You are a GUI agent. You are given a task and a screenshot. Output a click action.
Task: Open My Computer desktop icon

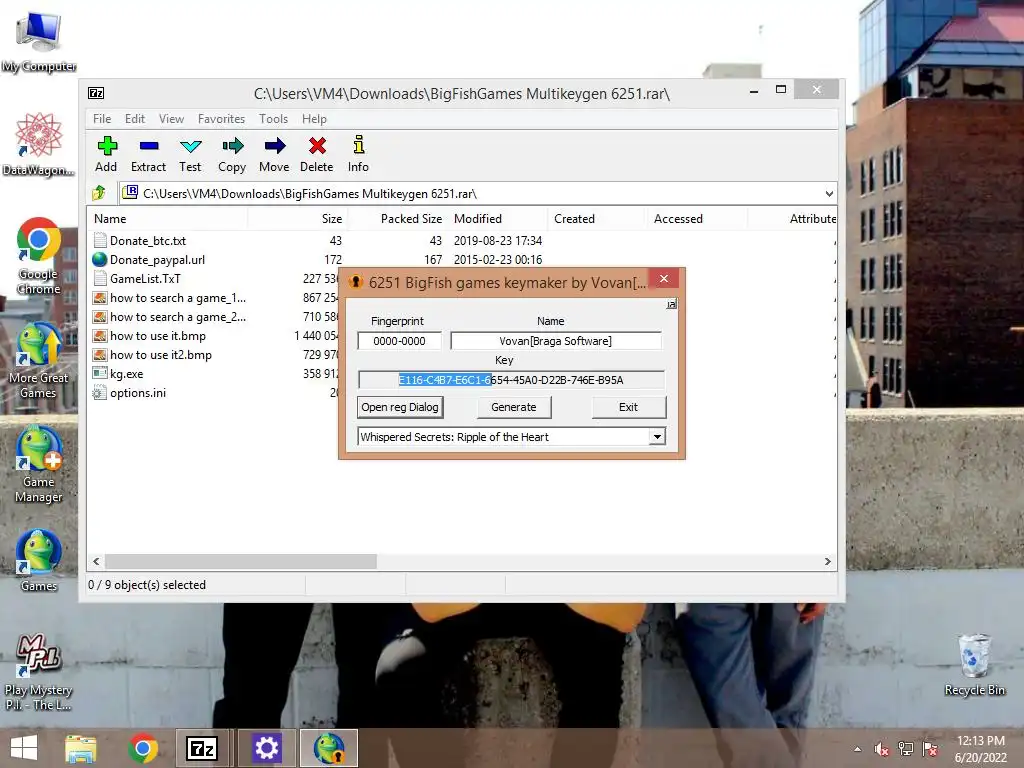[x=39, y=40]
